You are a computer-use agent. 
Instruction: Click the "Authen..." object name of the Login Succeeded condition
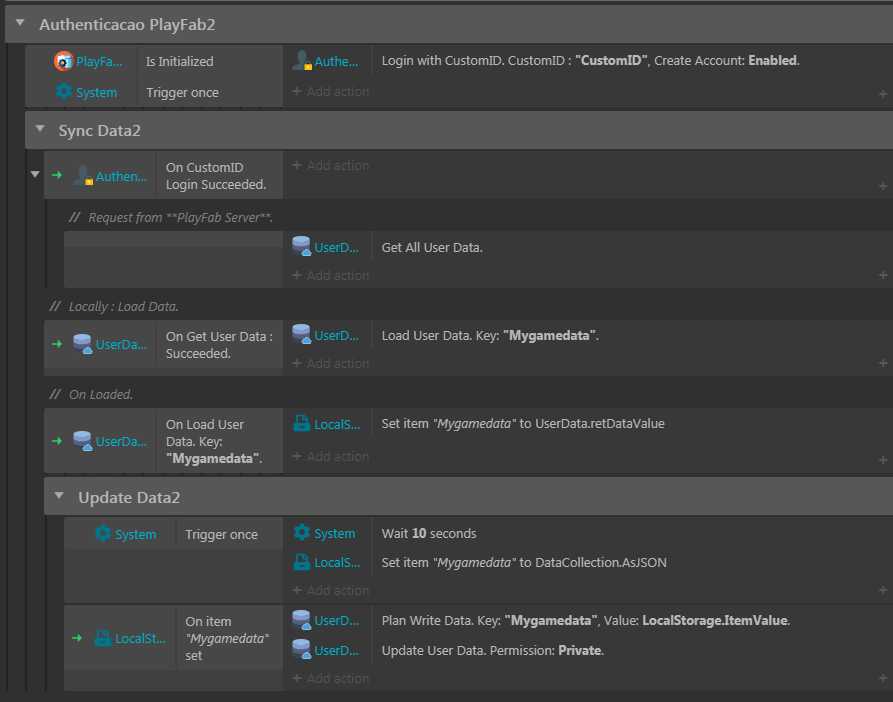[121, 176]
